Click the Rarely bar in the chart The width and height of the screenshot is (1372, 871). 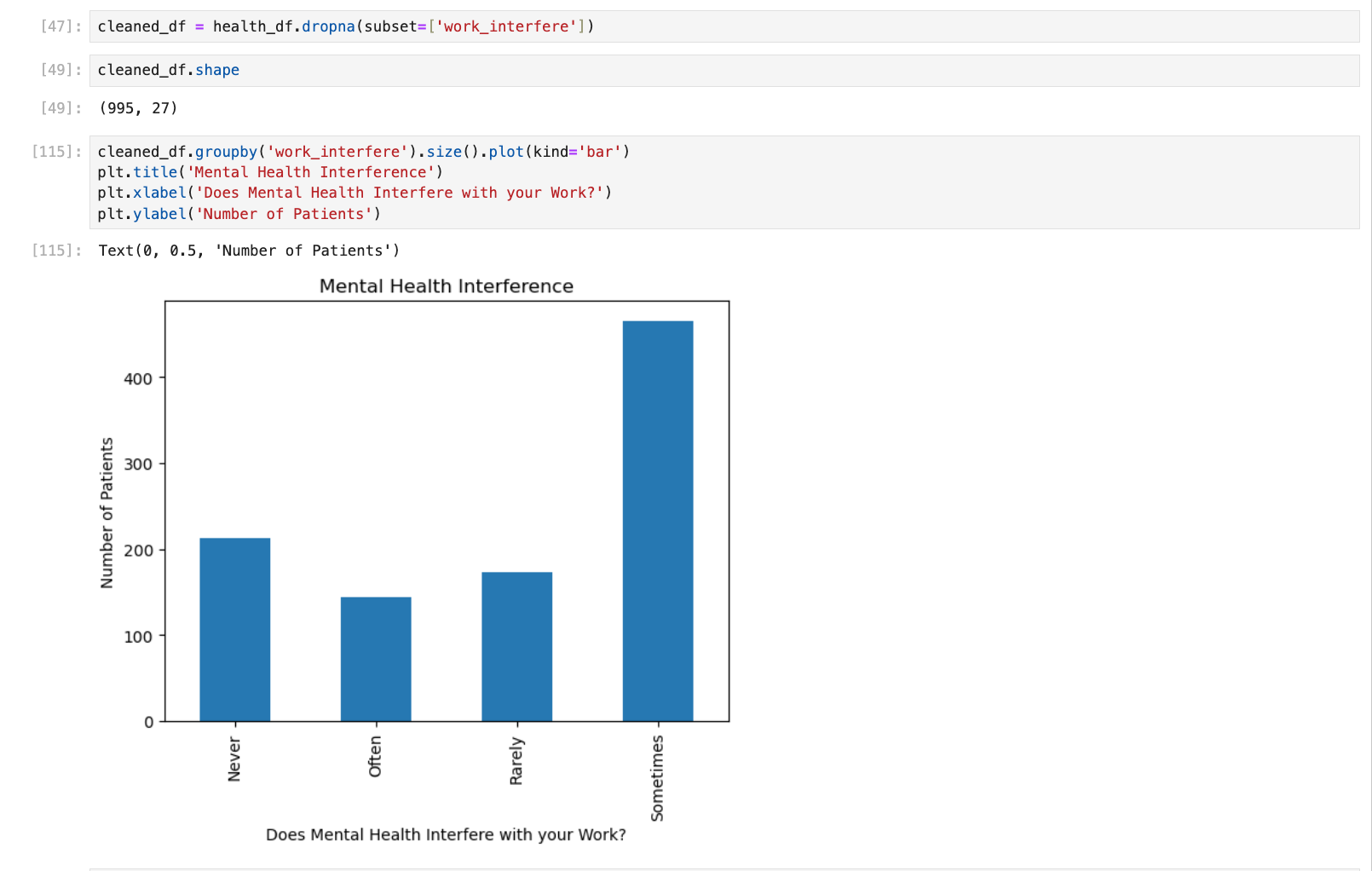coord(516,646)
